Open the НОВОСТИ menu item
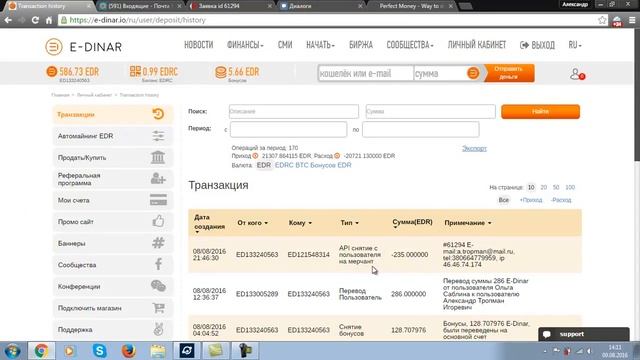Image resolution: width=640 pixels, height=360 pixels. (x=198, y=45)
